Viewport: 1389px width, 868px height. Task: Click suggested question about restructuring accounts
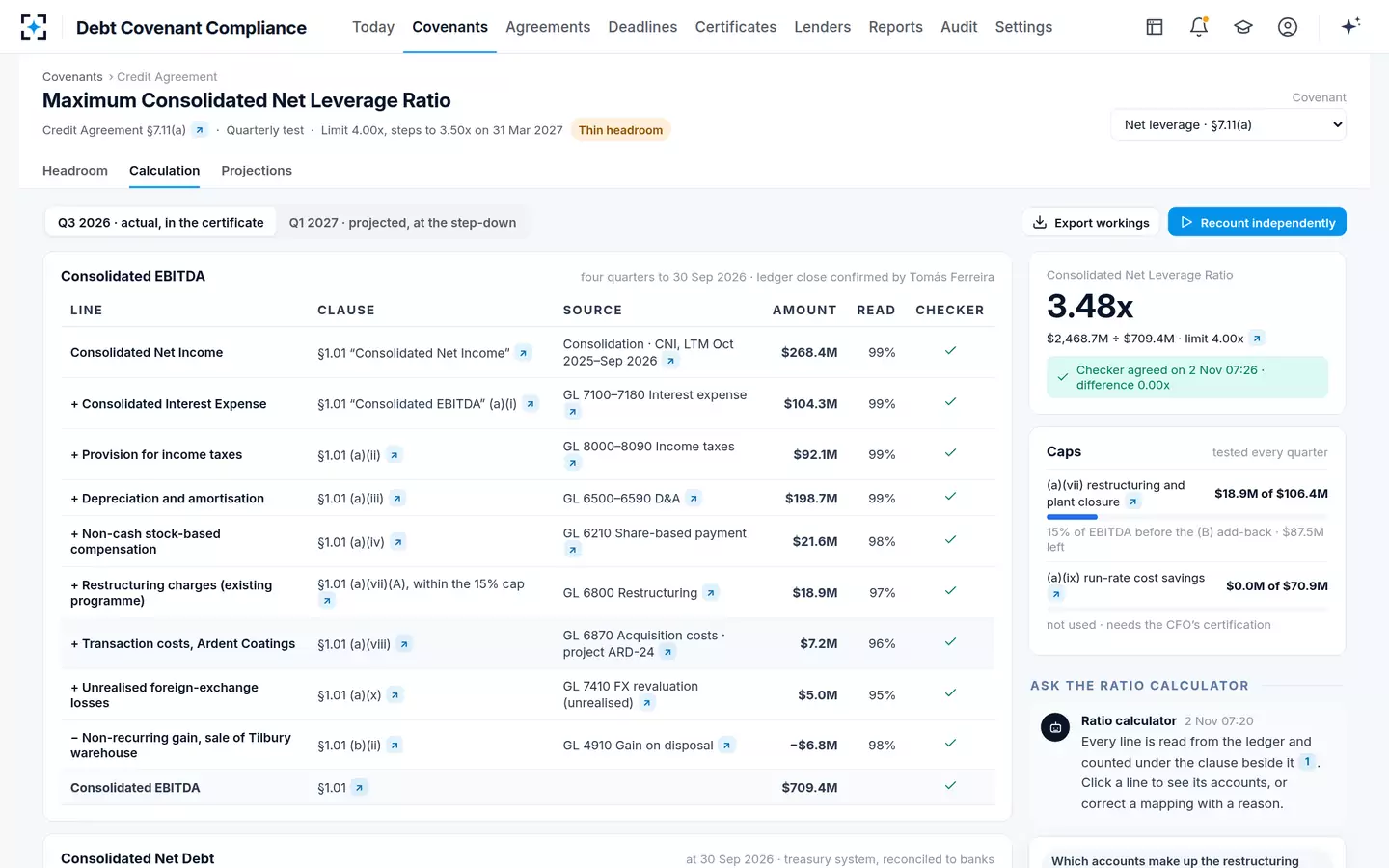tap(1187, 858)
